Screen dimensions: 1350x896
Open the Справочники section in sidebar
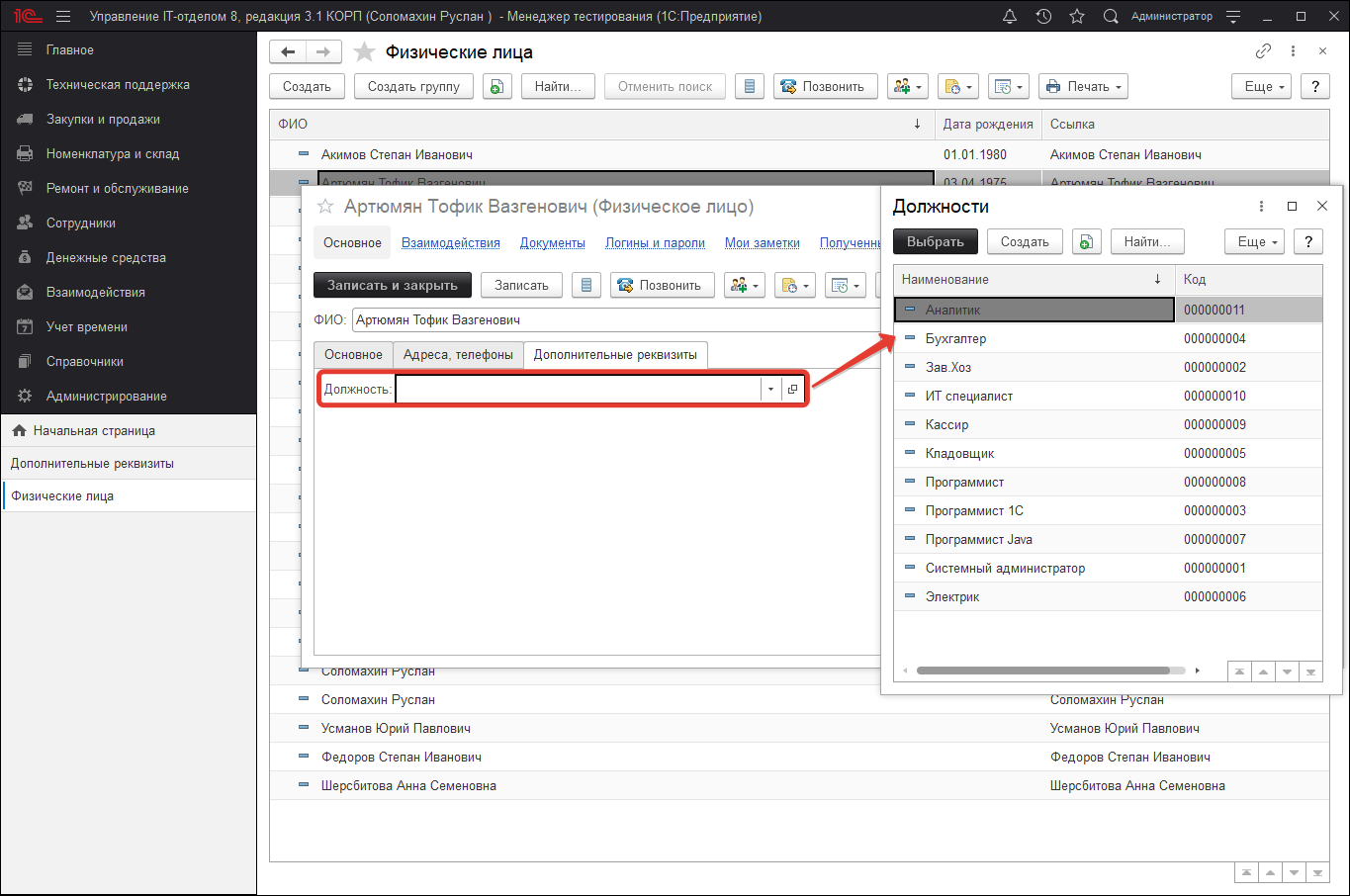coord(84,362)
